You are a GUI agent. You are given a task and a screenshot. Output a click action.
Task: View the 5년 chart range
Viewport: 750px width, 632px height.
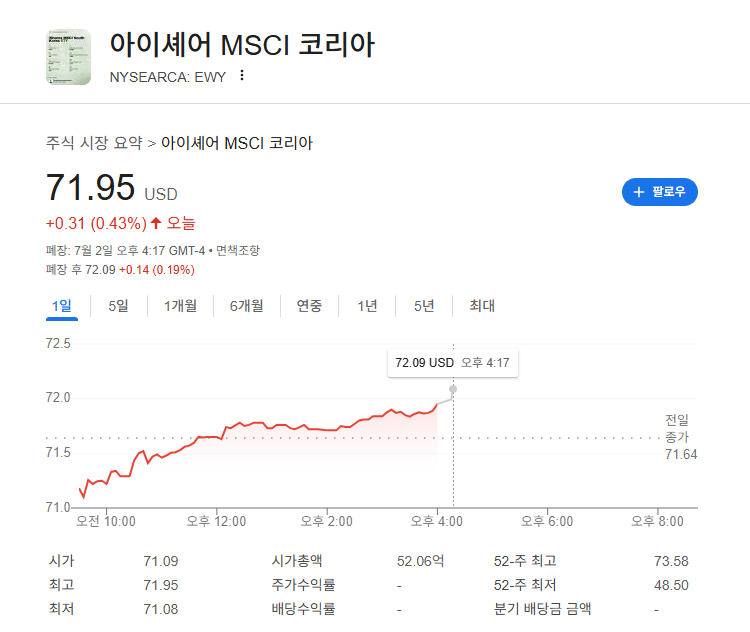click(424, 306)
